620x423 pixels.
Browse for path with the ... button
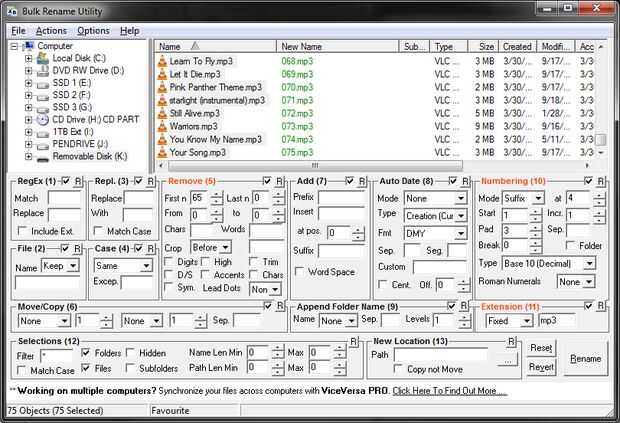(508, 360)
